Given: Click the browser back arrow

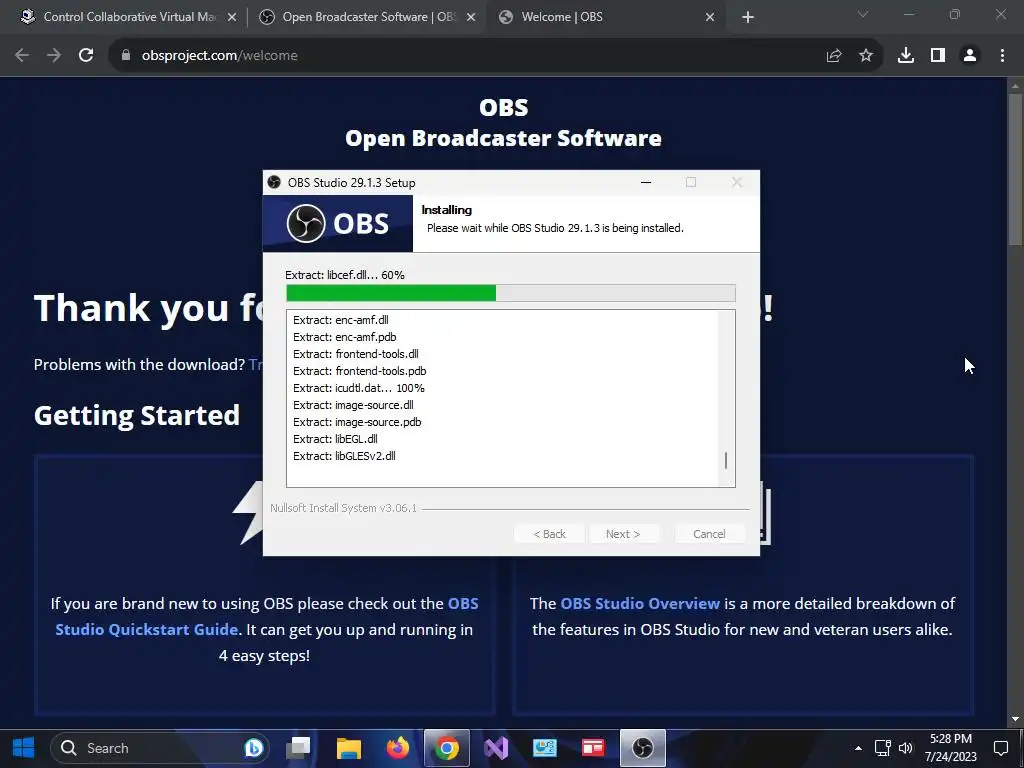Looking at the screenshot, I should click(x=22, y=56).
